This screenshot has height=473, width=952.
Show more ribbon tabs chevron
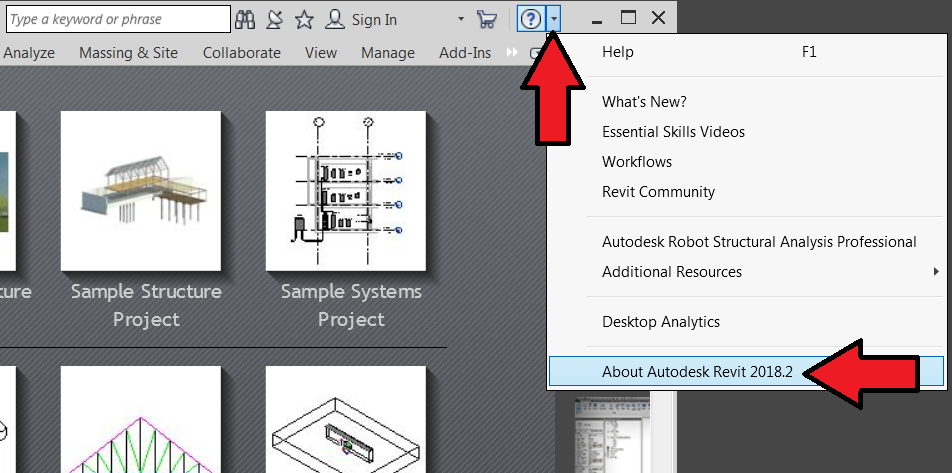click(512, 53)
